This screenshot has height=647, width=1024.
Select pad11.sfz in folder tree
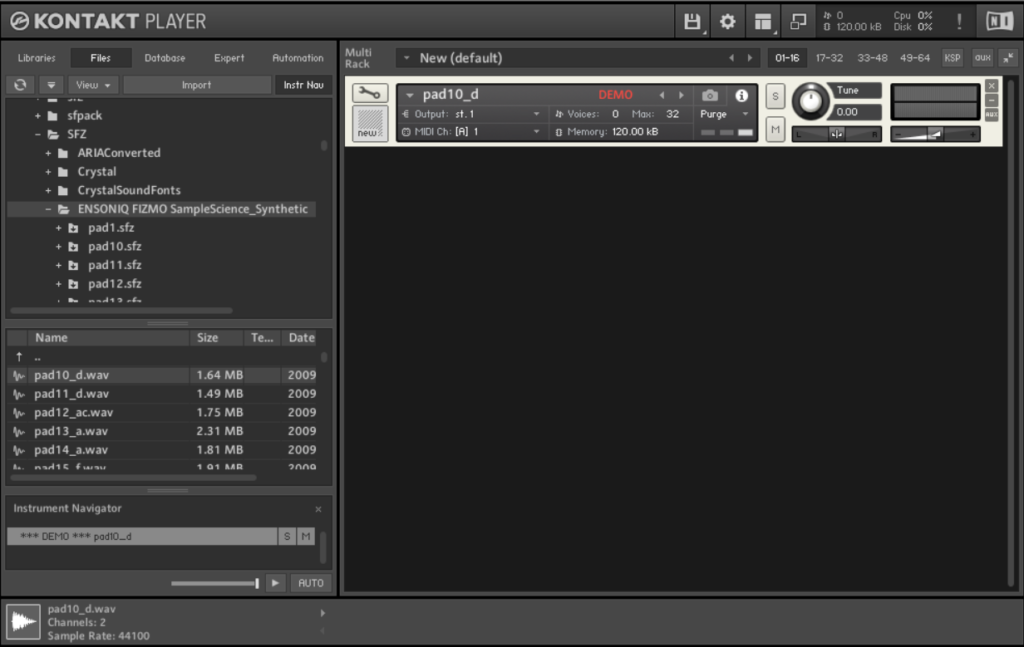pos(115,265)
